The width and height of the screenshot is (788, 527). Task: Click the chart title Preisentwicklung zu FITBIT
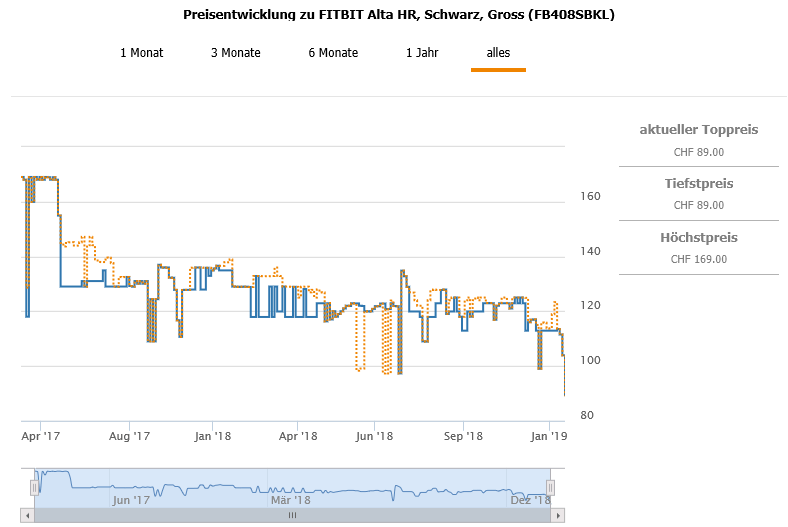pos(397,15)
